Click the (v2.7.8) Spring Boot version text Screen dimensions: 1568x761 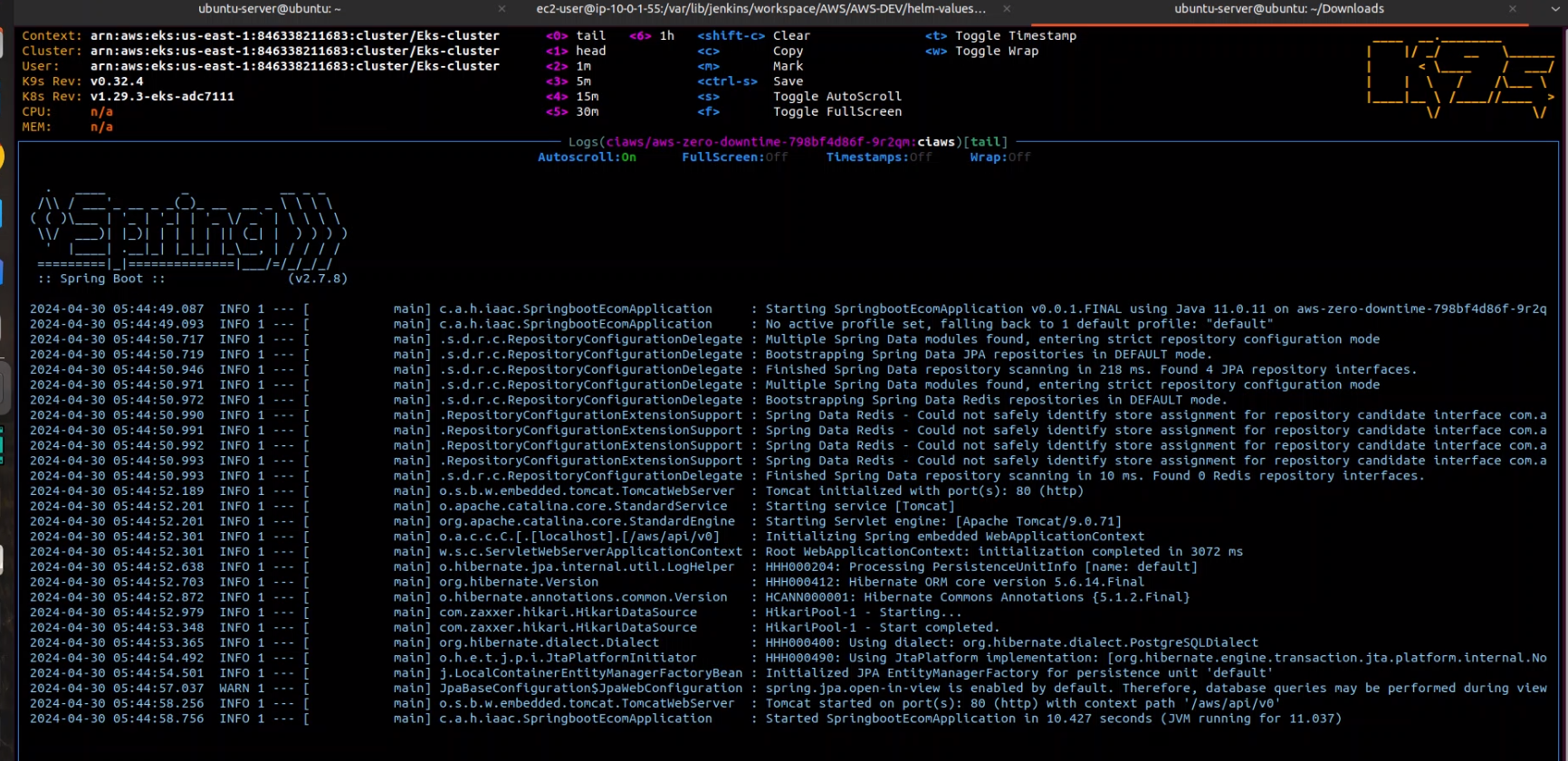pos(318,279)
